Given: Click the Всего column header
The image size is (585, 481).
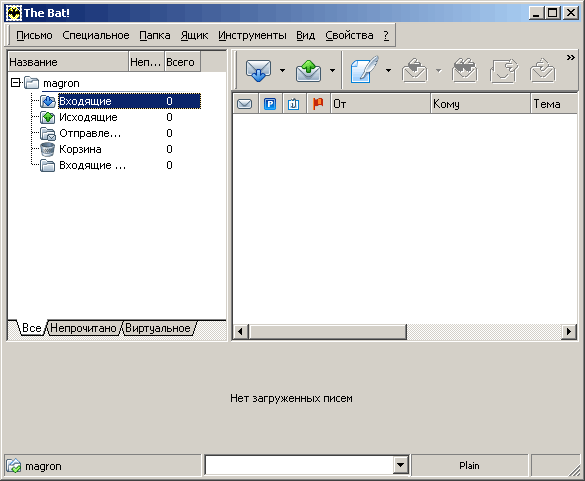Looking at the screenshot, I should (x=182, y=62).
